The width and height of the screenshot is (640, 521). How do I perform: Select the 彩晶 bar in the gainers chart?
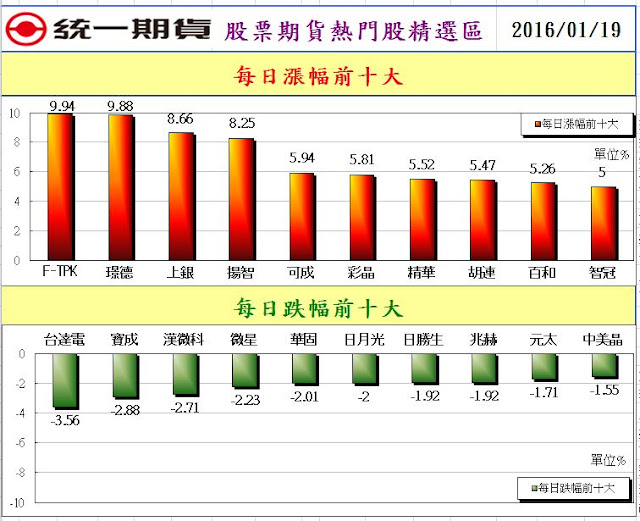point(362,218)
